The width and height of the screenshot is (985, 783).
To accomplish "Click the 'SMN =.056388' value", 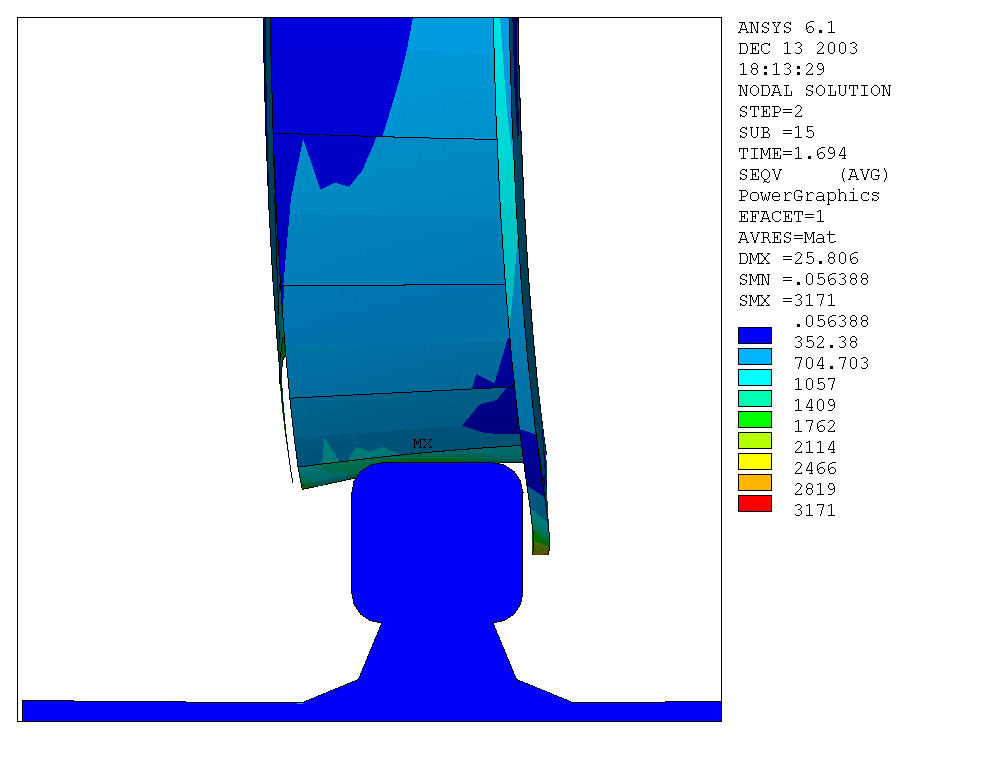I will point(803,279).
